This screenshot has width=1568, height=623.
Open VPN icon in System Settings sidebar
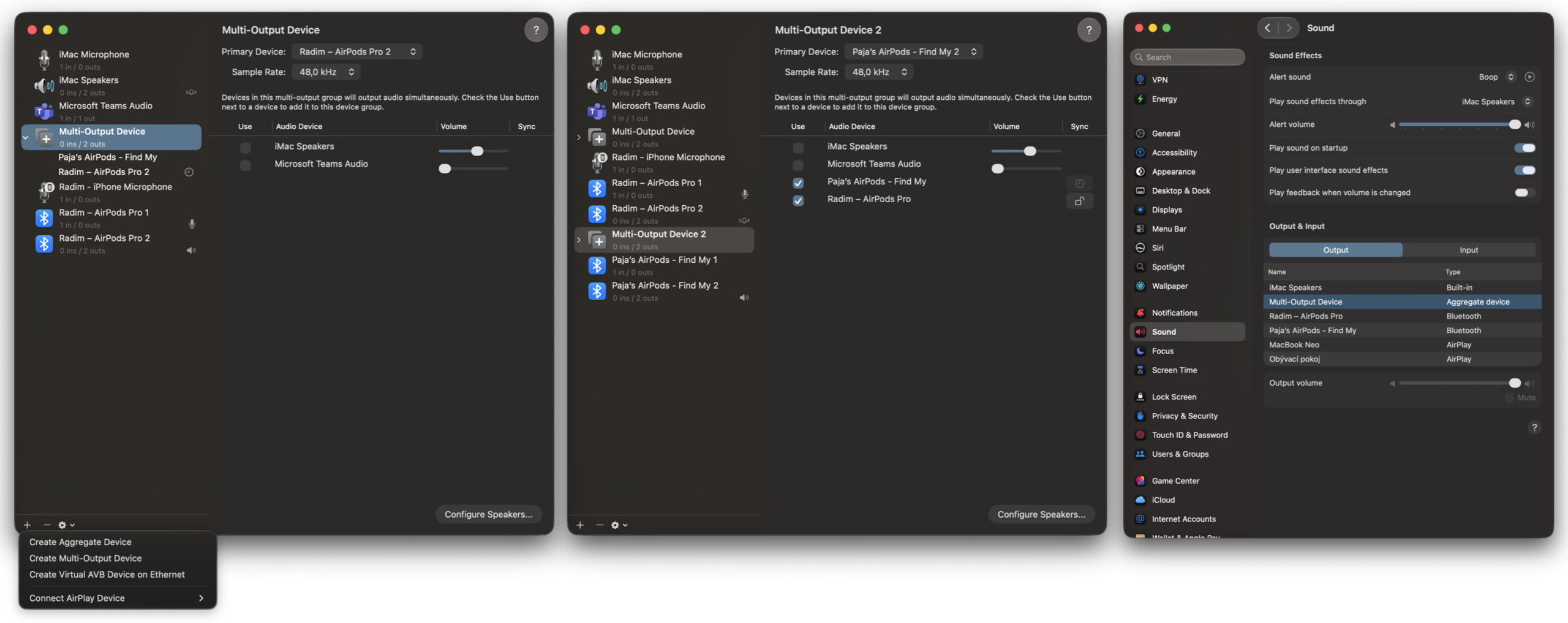tap(1140, 80)
